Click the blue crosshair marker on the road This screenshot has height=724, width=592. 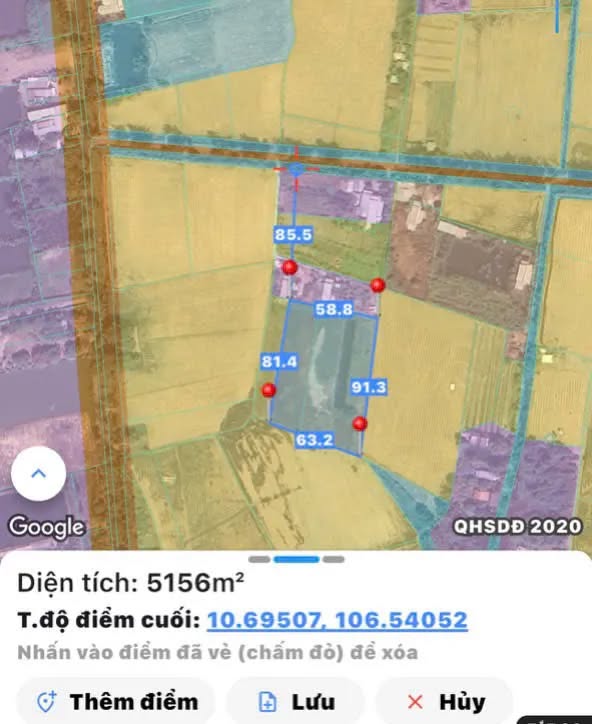point(296,169)
